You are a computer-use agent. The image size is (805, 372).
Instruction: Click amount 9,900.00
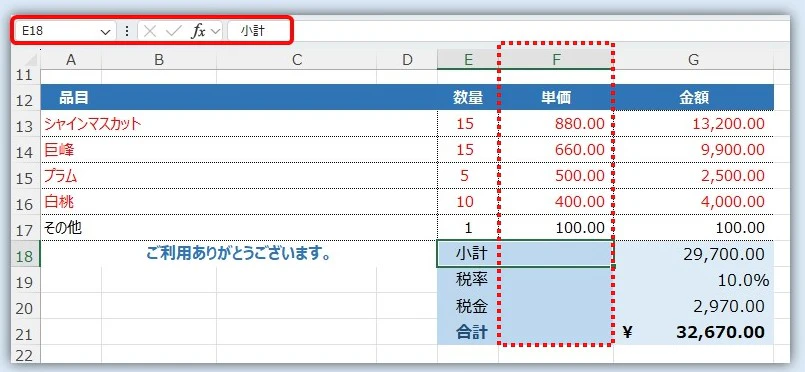693,149
